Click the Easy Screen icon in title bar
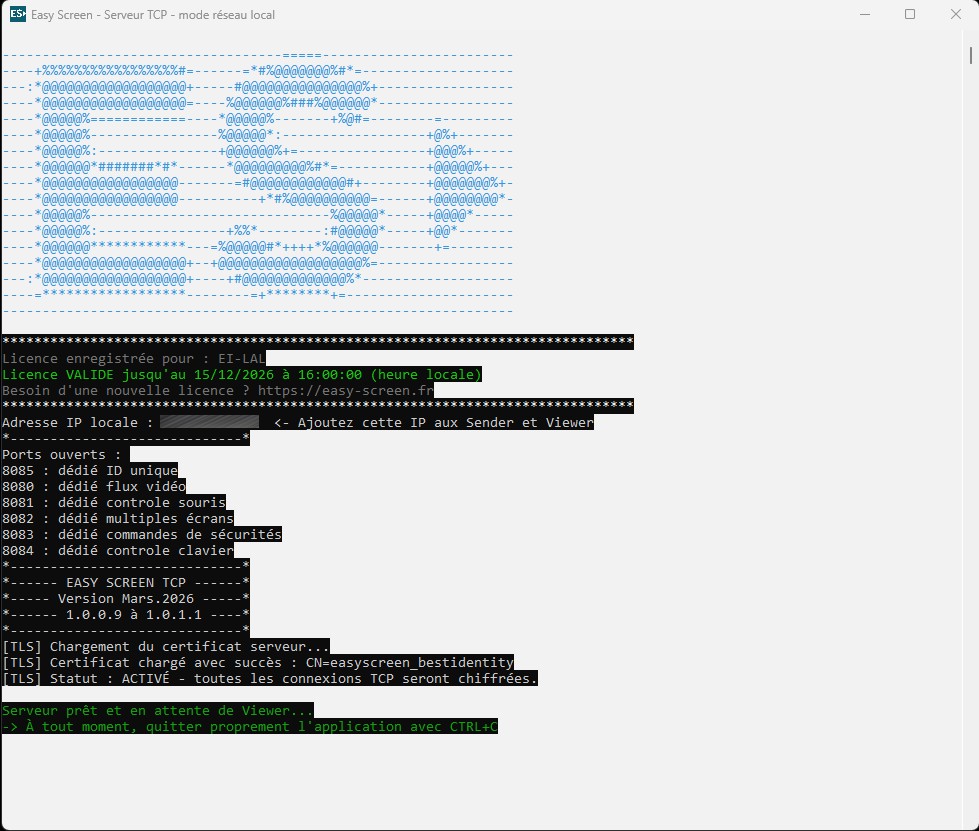This screenshot has height=831, width=979. (x=17, y=15)
